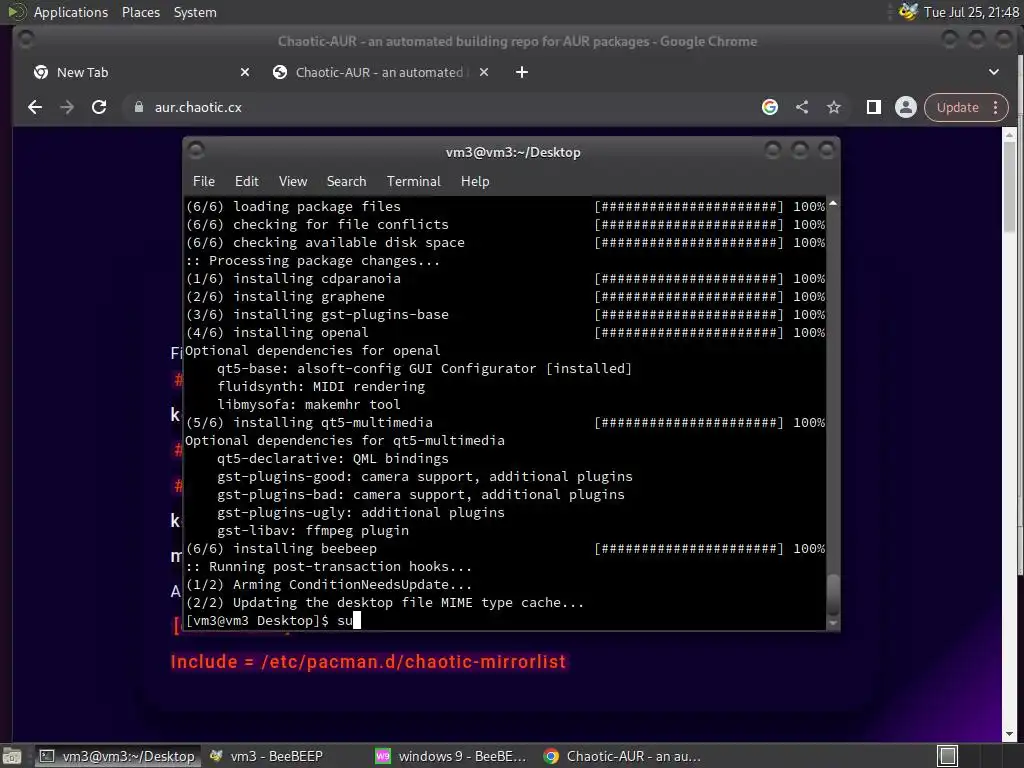Open terminal Help menu
Screen dimensions: 1024x768
[x=475, y=182]
